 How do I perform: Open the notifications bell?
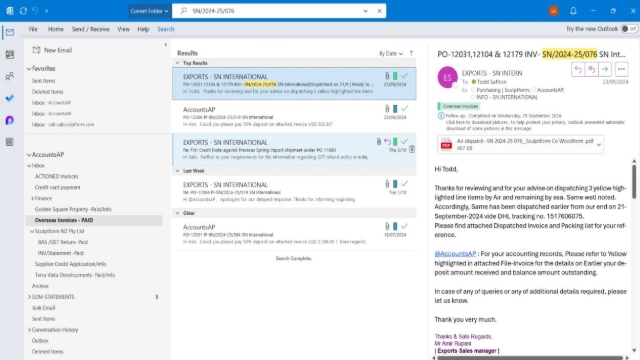[x=573, y=11]
